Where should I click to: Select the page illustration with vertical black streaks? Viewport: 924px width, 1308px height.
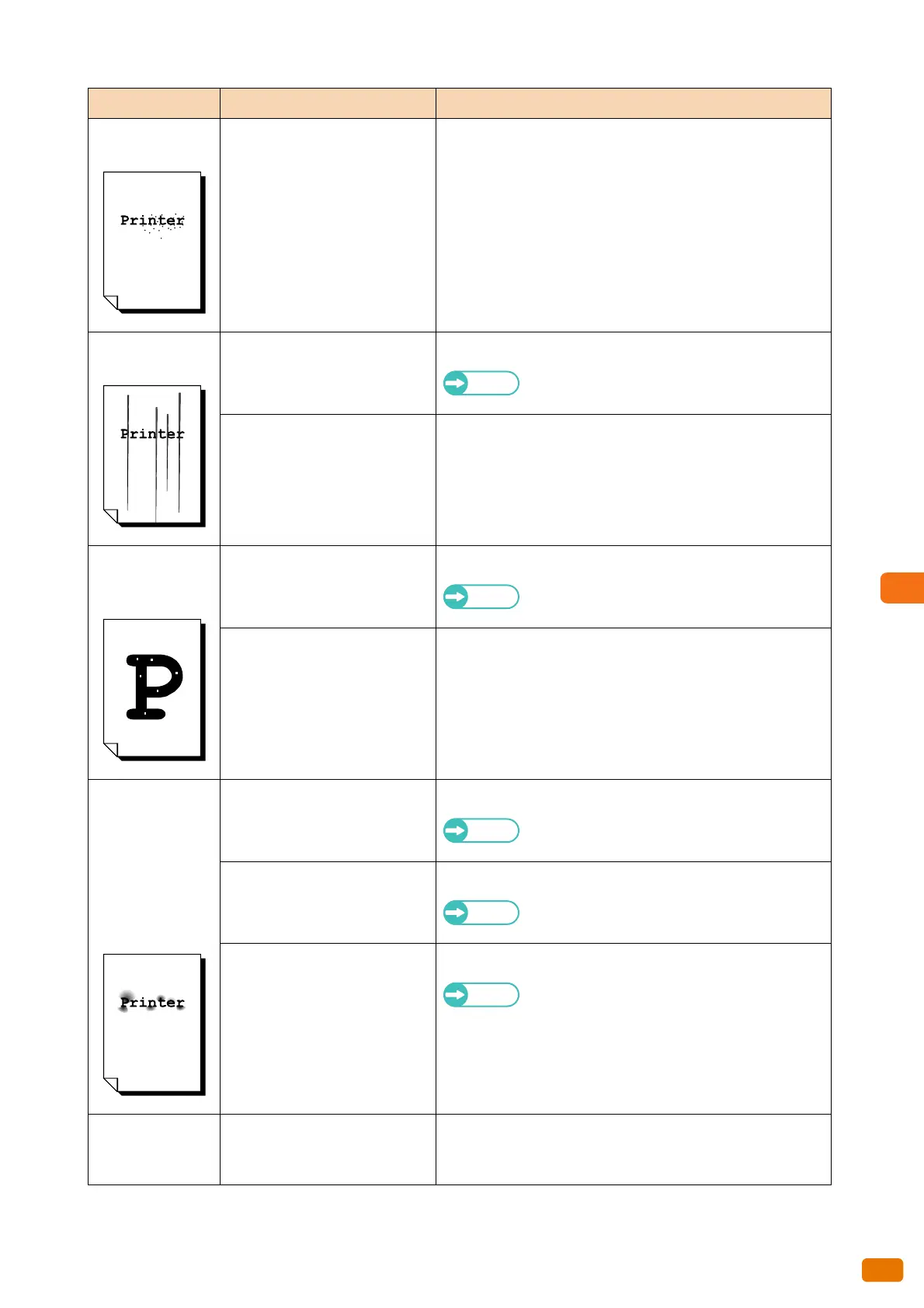click(154, 456)
